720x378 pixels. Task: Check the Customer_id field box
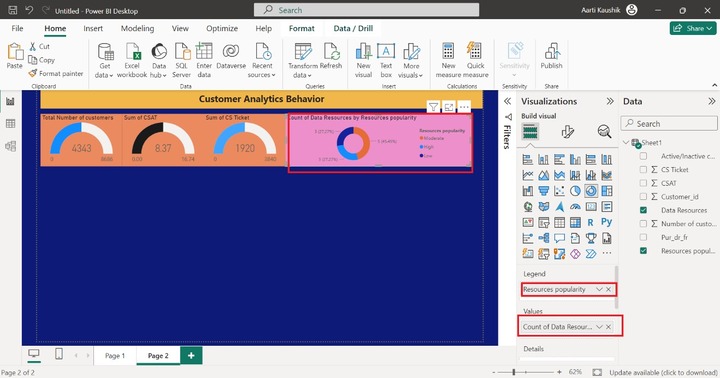[x=643, y=197]
